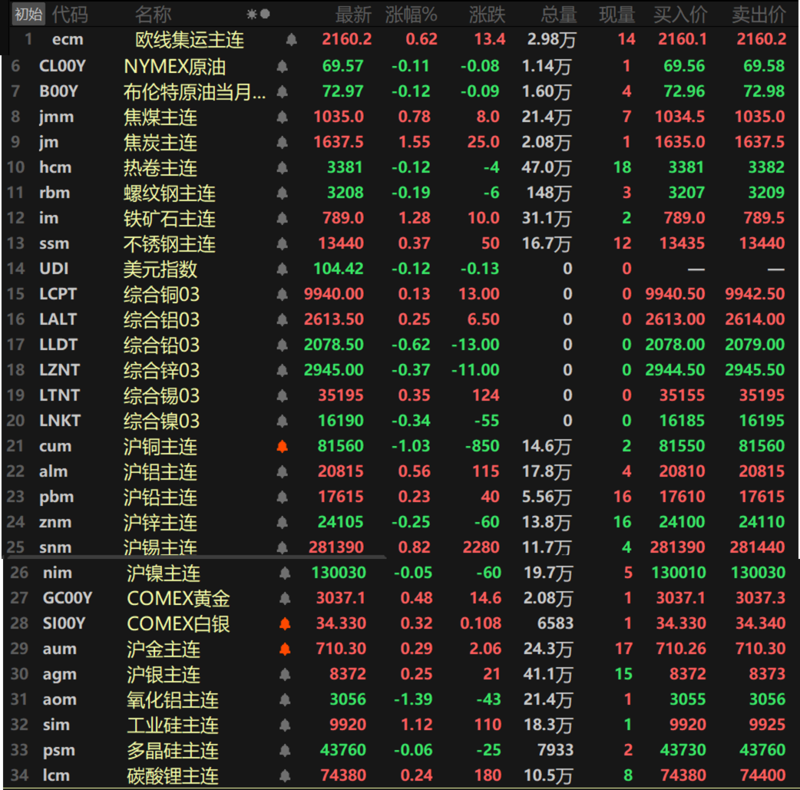Click the bell icon for 沪银主连
The image size is (800, 790).
[285, 675]
